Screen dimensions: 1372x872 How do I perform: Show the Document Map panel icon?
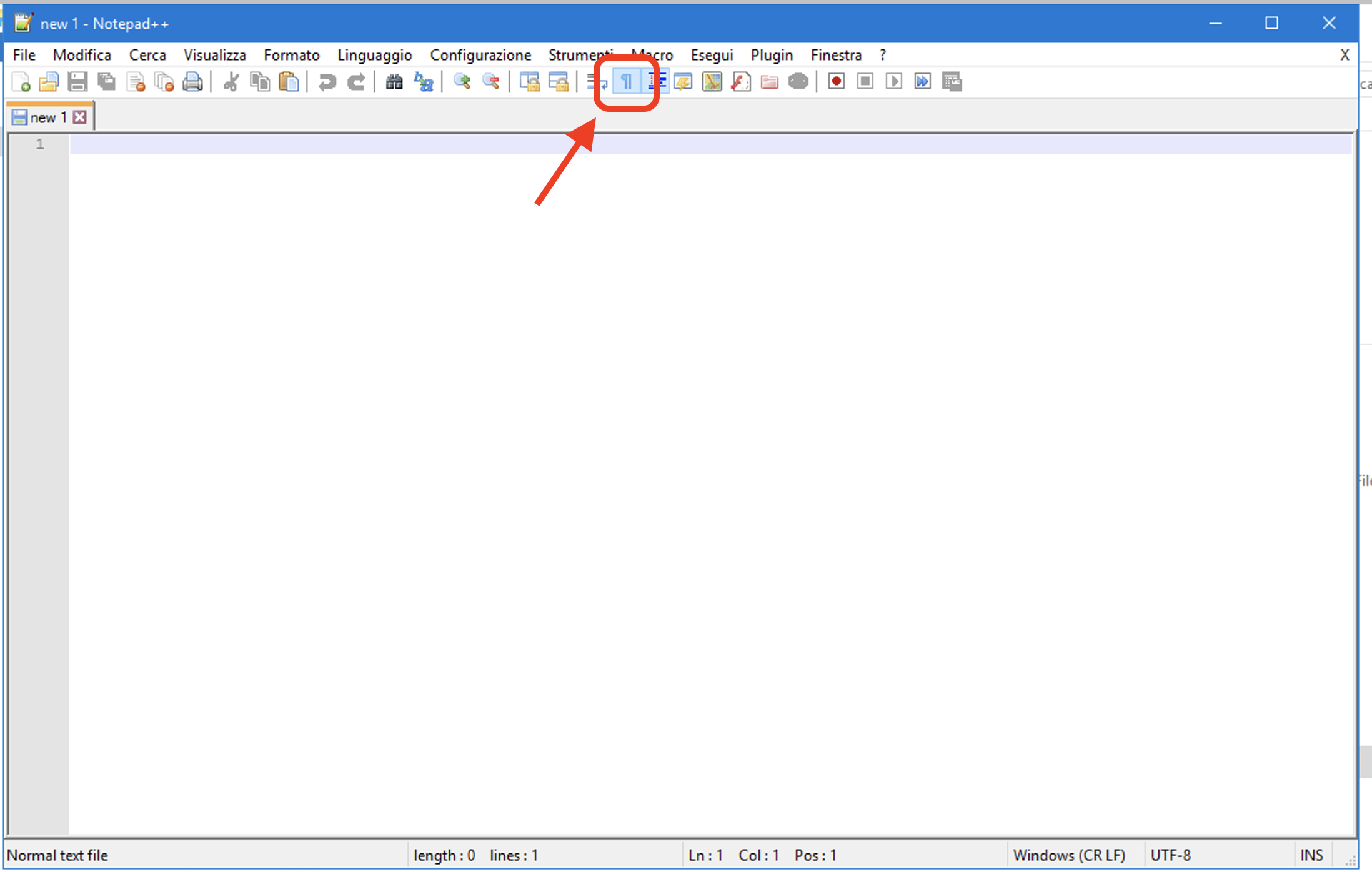coord(712,82)
